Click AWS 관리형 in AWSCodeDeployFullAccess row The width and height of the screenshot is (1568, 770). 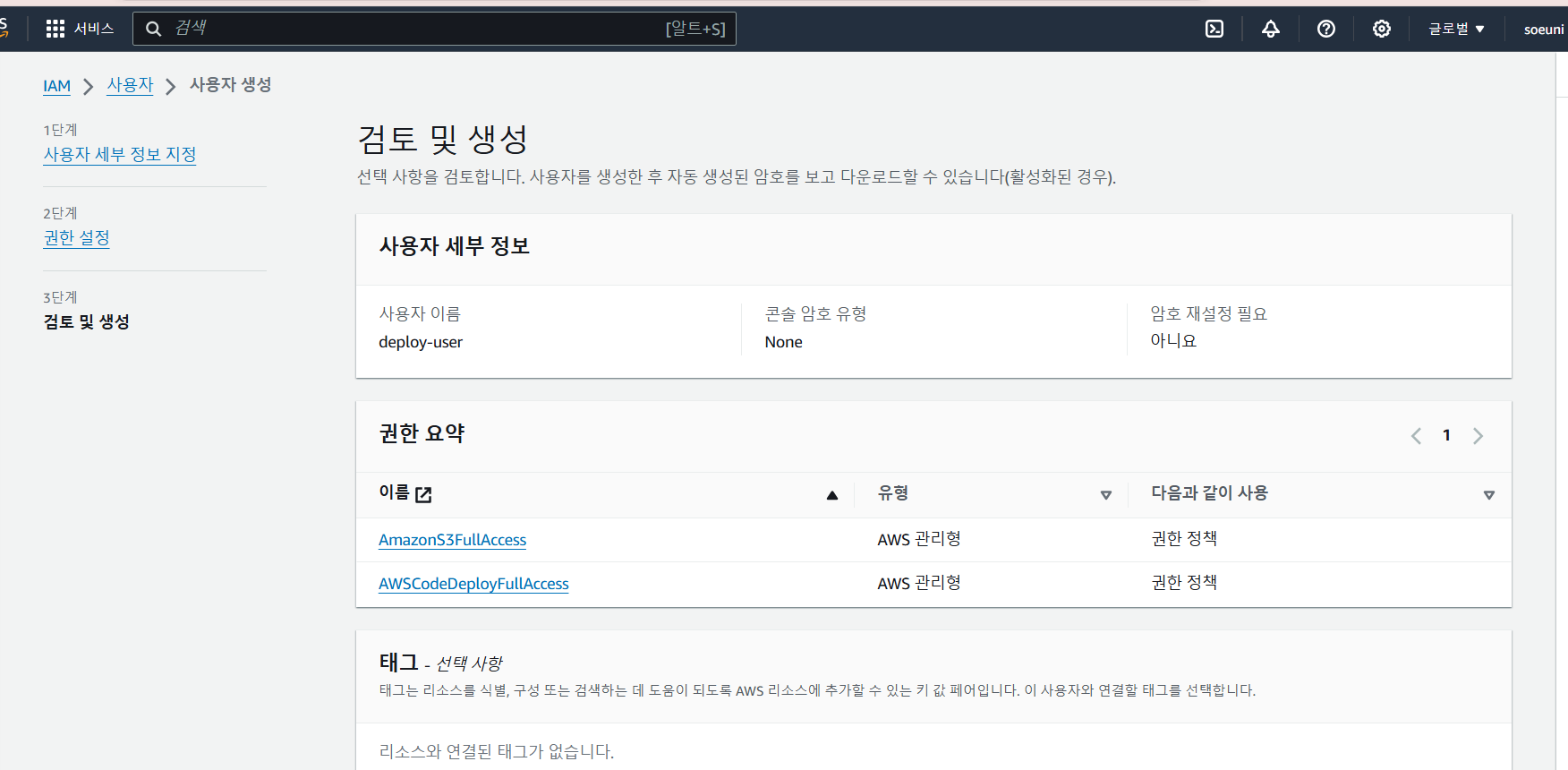[919, 583]
